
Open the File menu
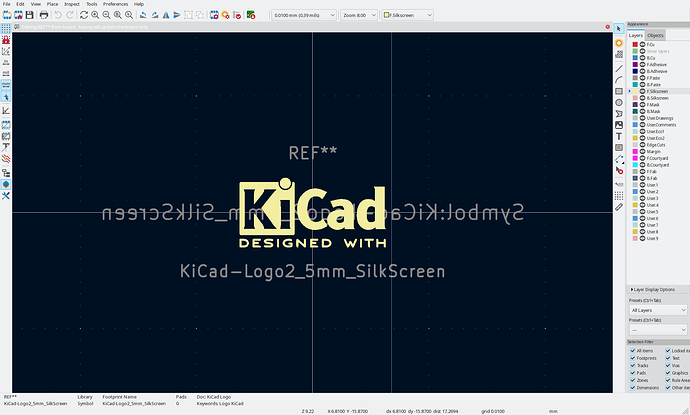7,4
